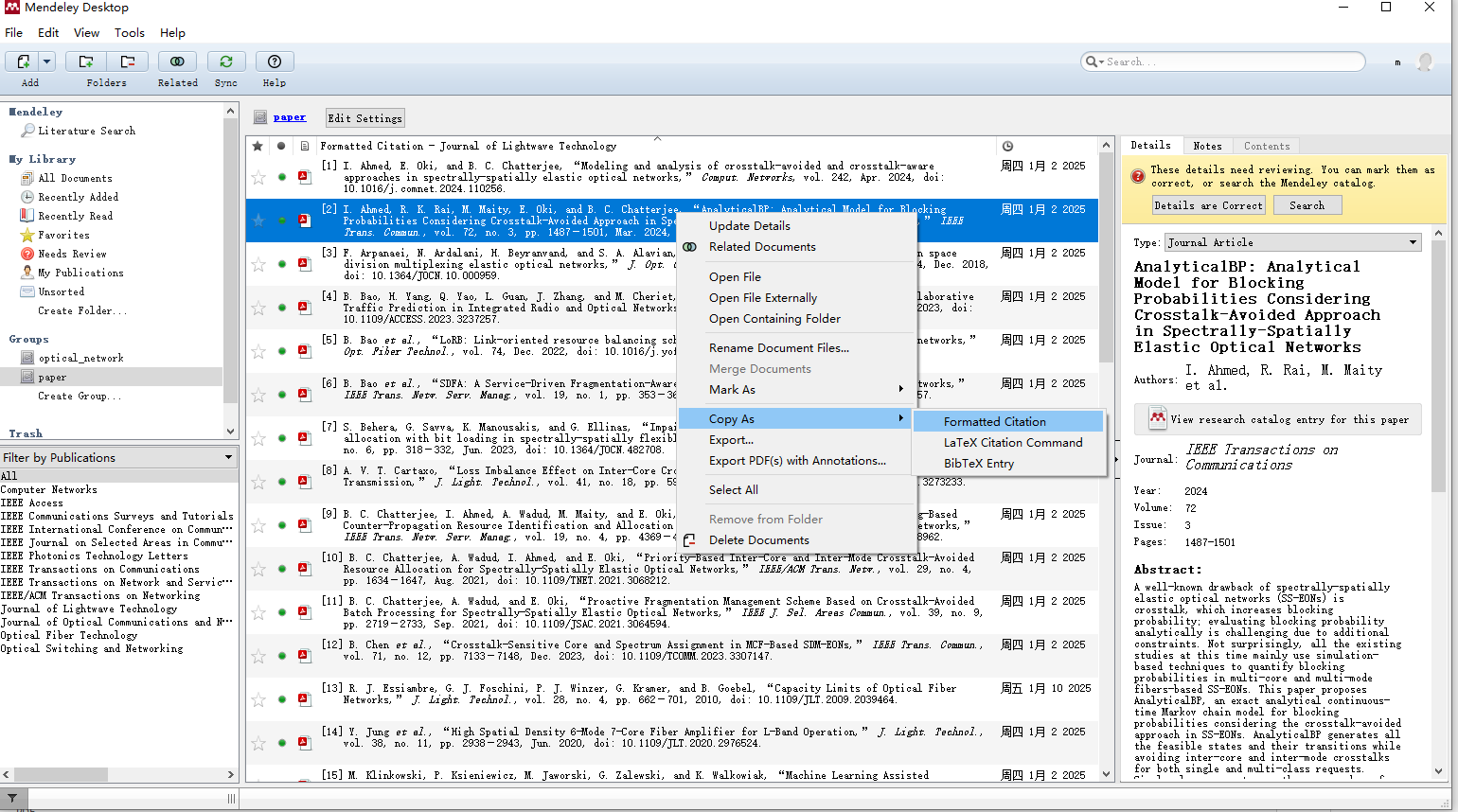
Task: Click the Added clock column header
Action: (1007, 146)
